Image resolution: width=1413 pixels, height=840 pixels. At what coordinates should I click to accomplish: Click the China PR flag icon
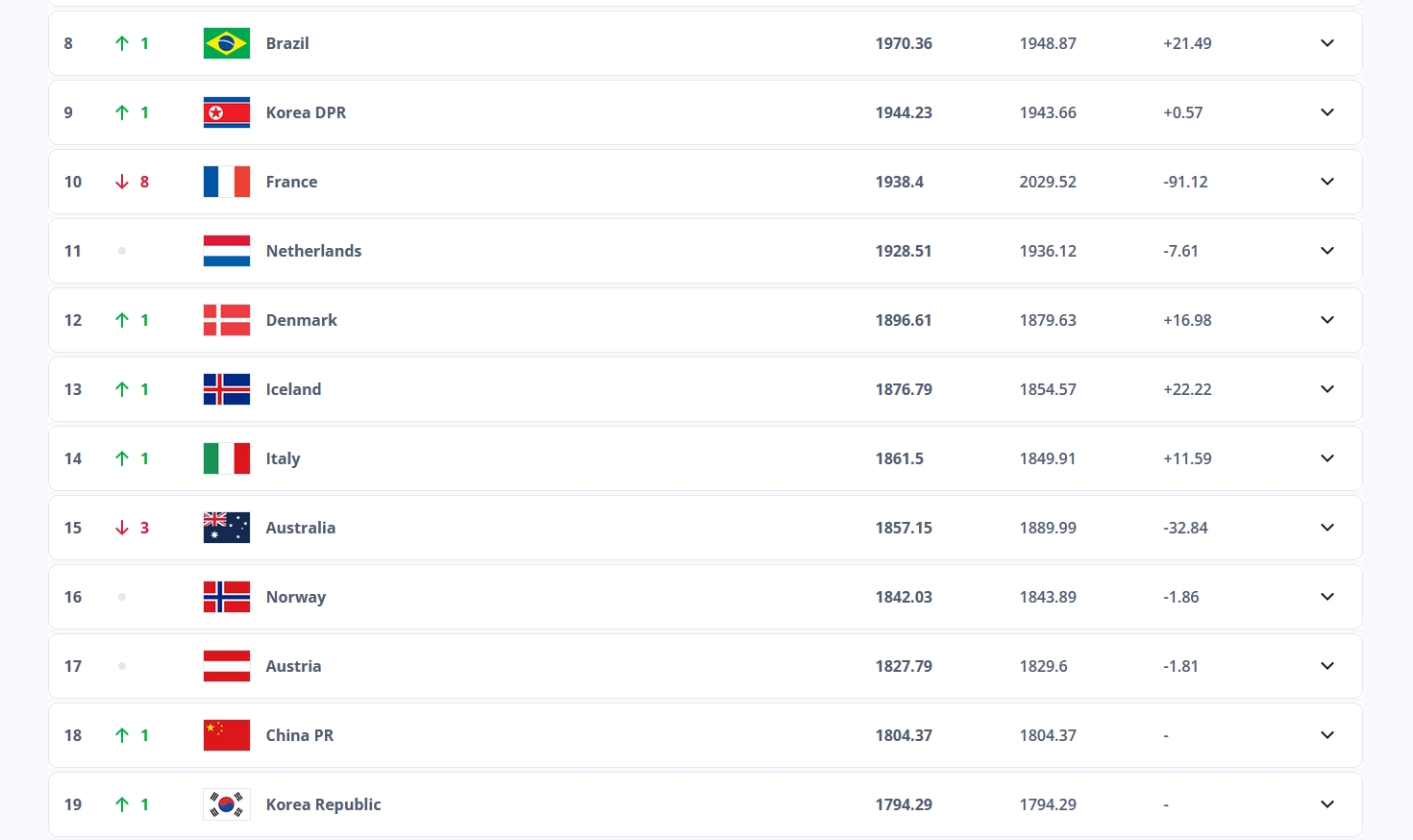pos(227,735)
